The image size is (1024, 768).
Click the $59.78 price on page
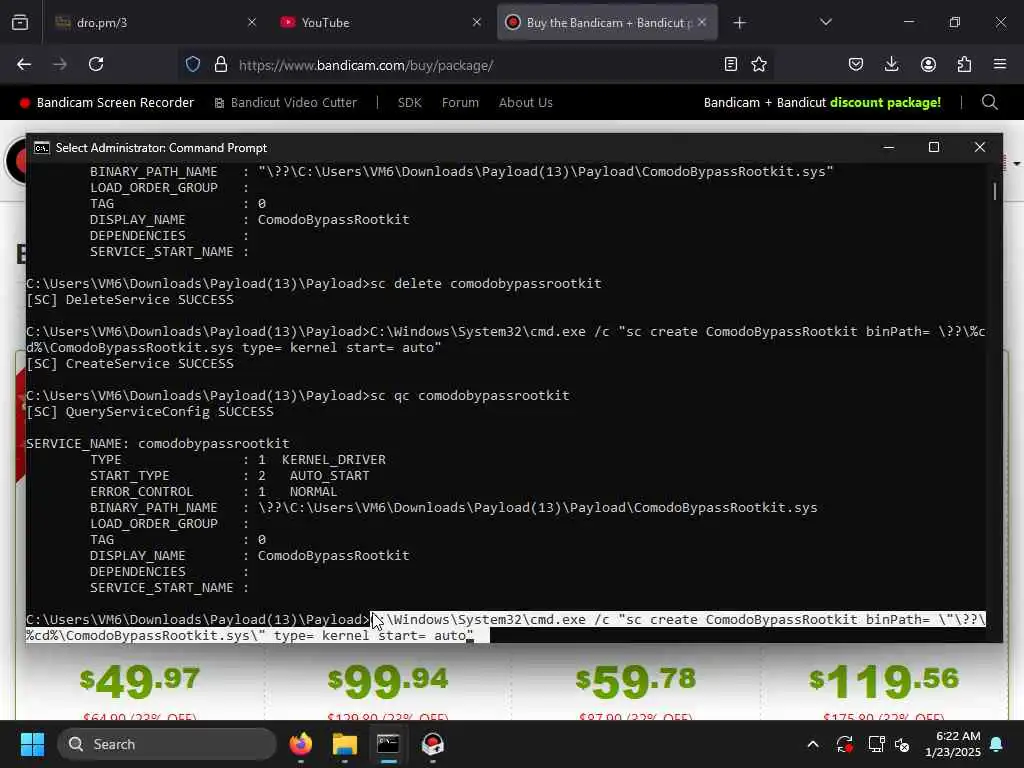[635, 681]
